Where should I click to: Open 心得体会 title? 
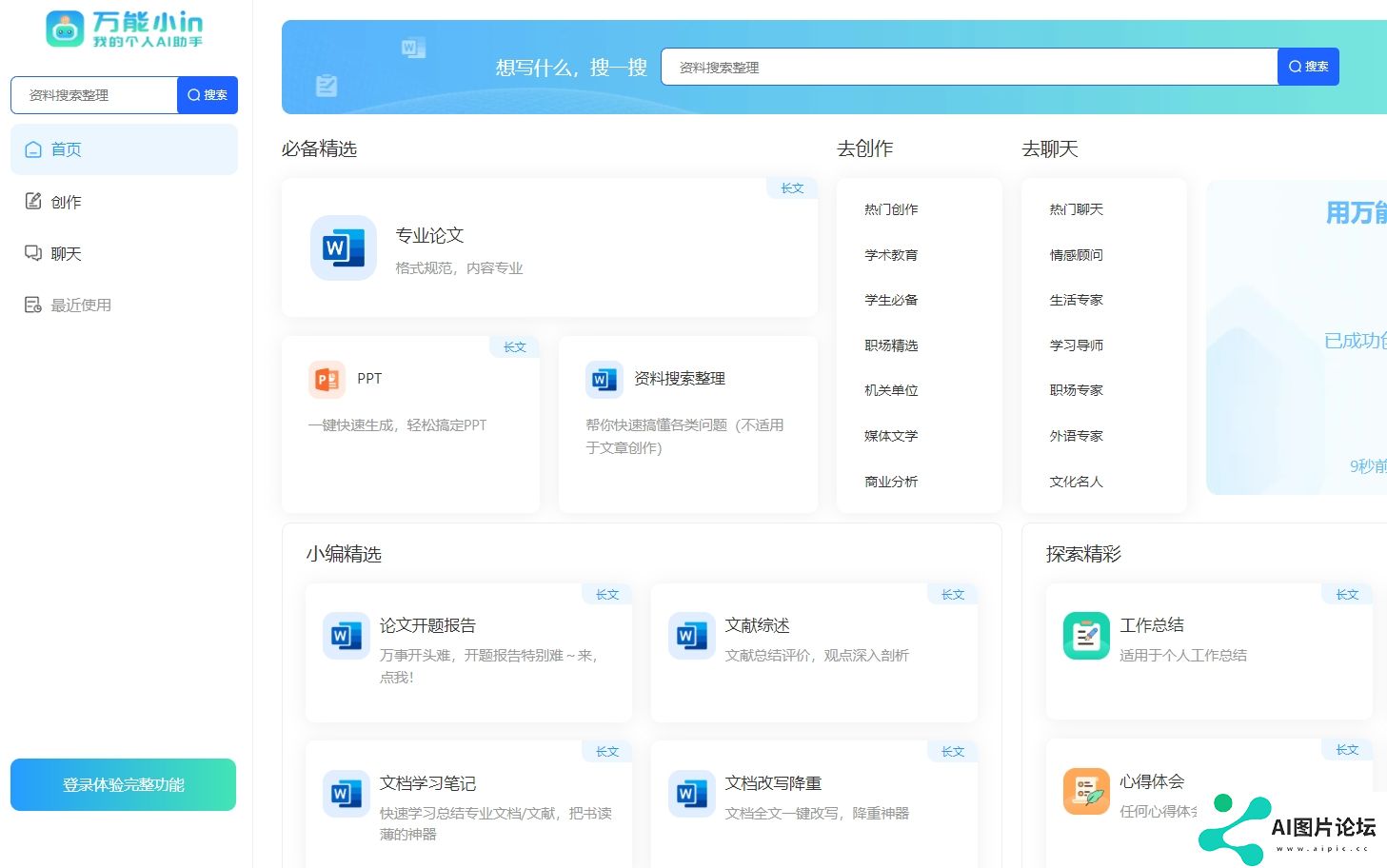coord(1152,781)
